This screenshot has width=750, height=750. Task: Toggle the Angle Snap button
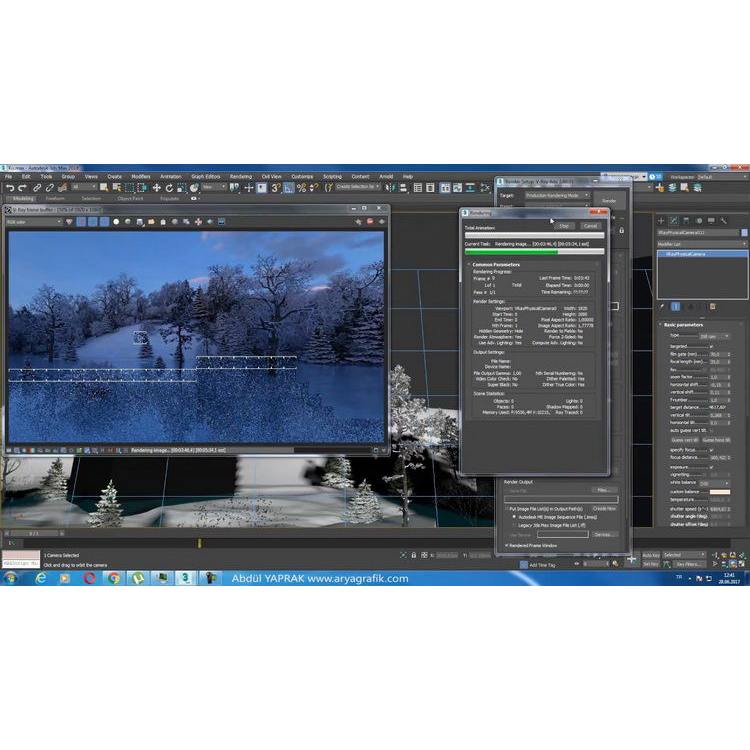coord(288,188)
